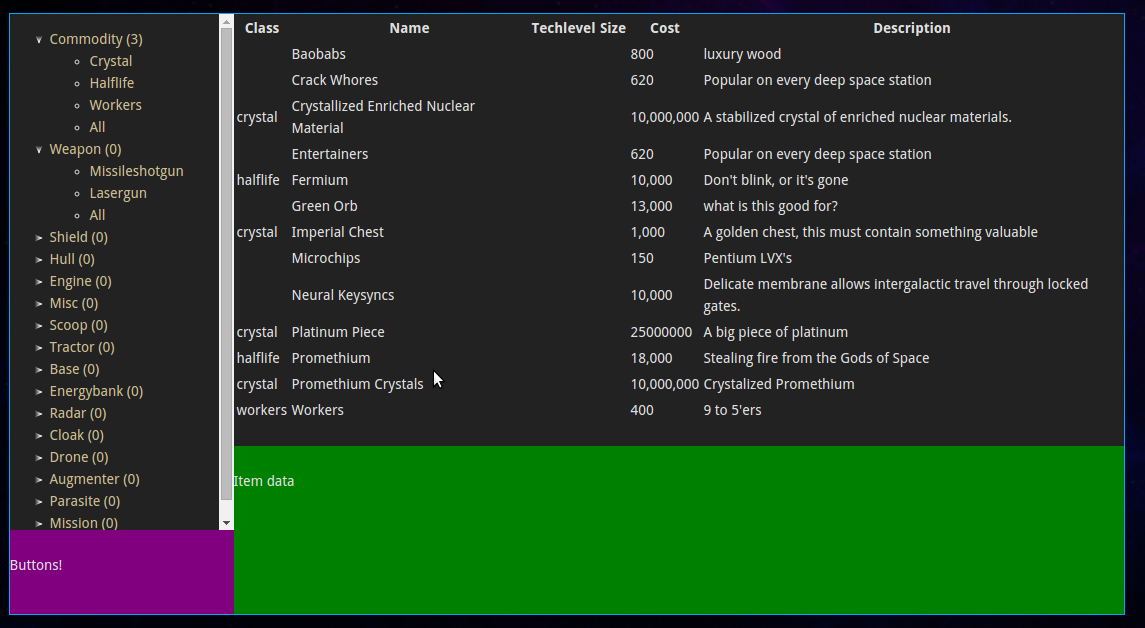
Task: Open the Energybank (0) category
Action: pyautogui.click(x=96, y=391)
